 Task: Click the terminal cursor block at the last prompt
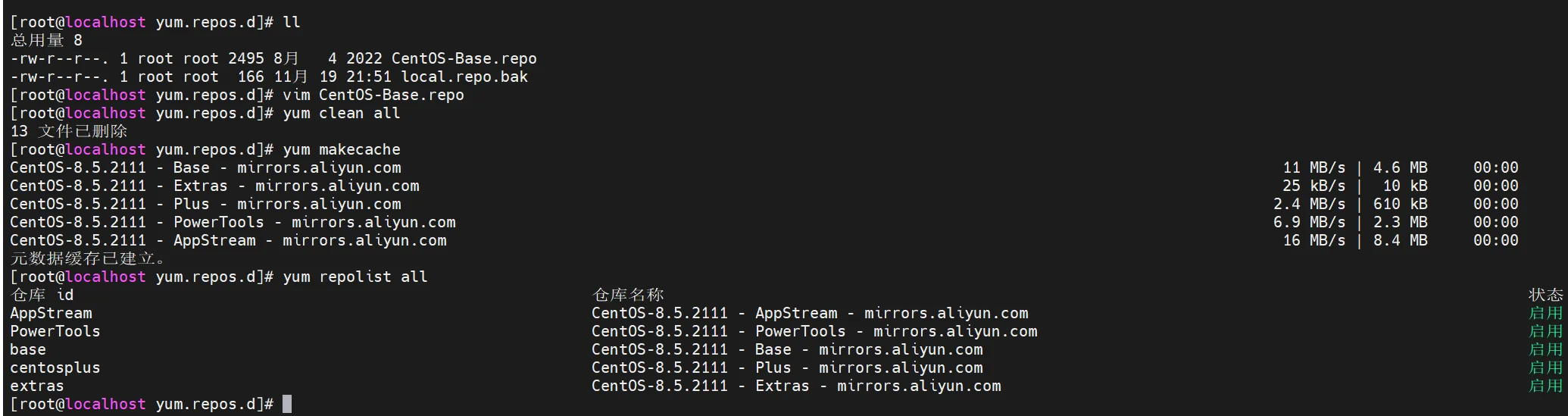click(x=287, y=404)
